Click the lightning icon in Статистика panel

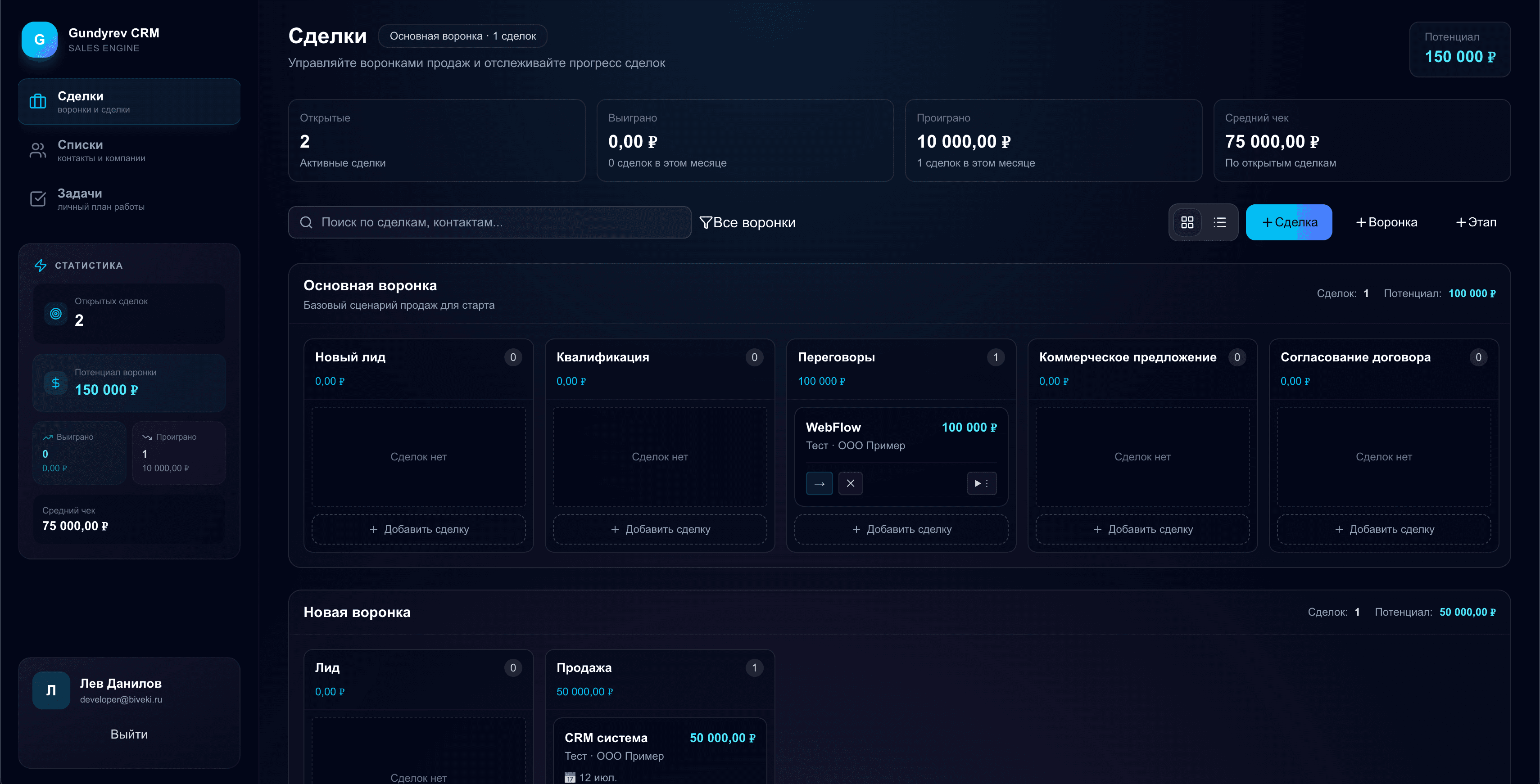coord(41,266)
